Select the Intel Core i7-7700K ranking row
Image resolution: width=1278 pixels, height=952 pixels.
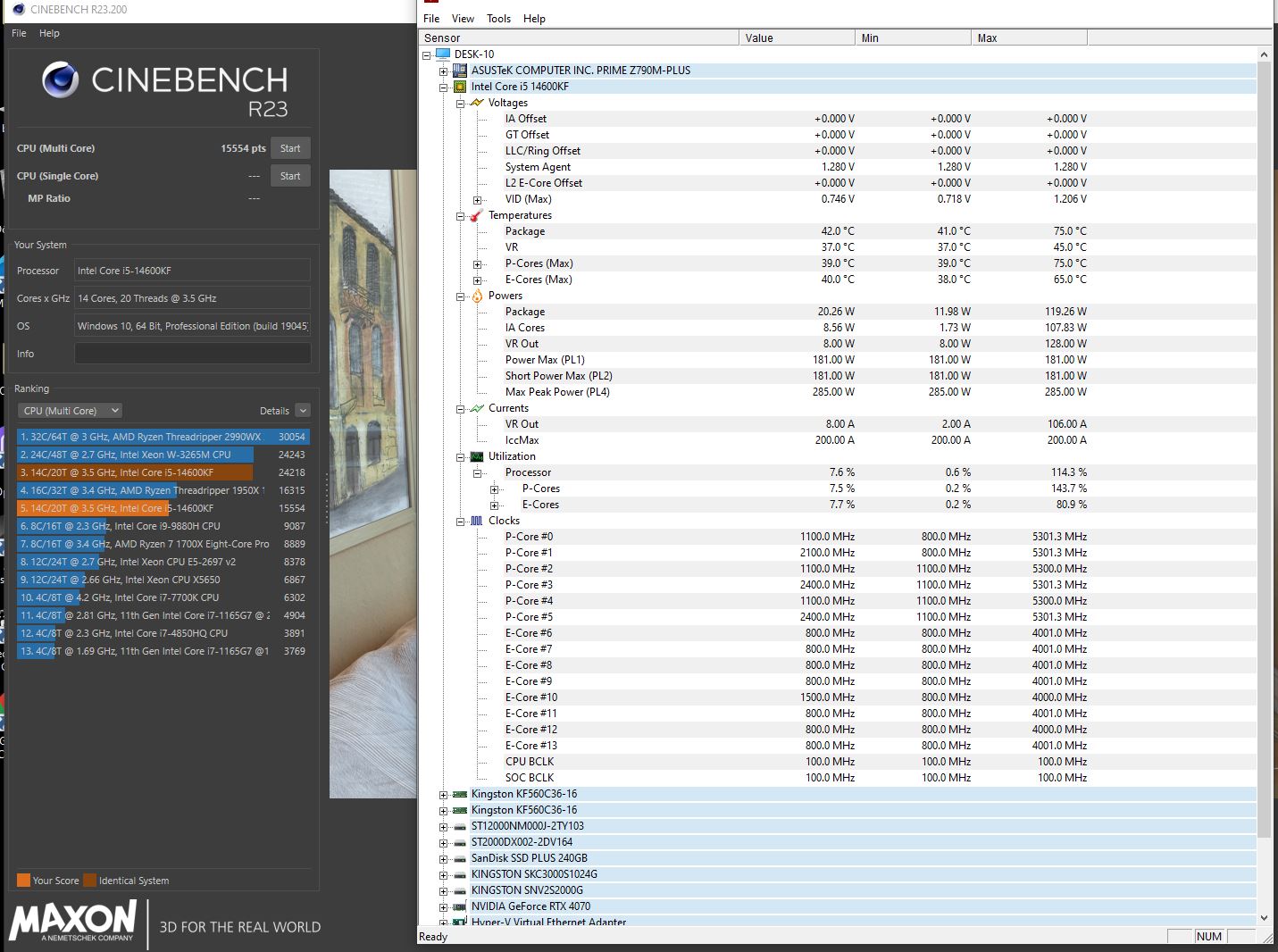tap(163, 597)
